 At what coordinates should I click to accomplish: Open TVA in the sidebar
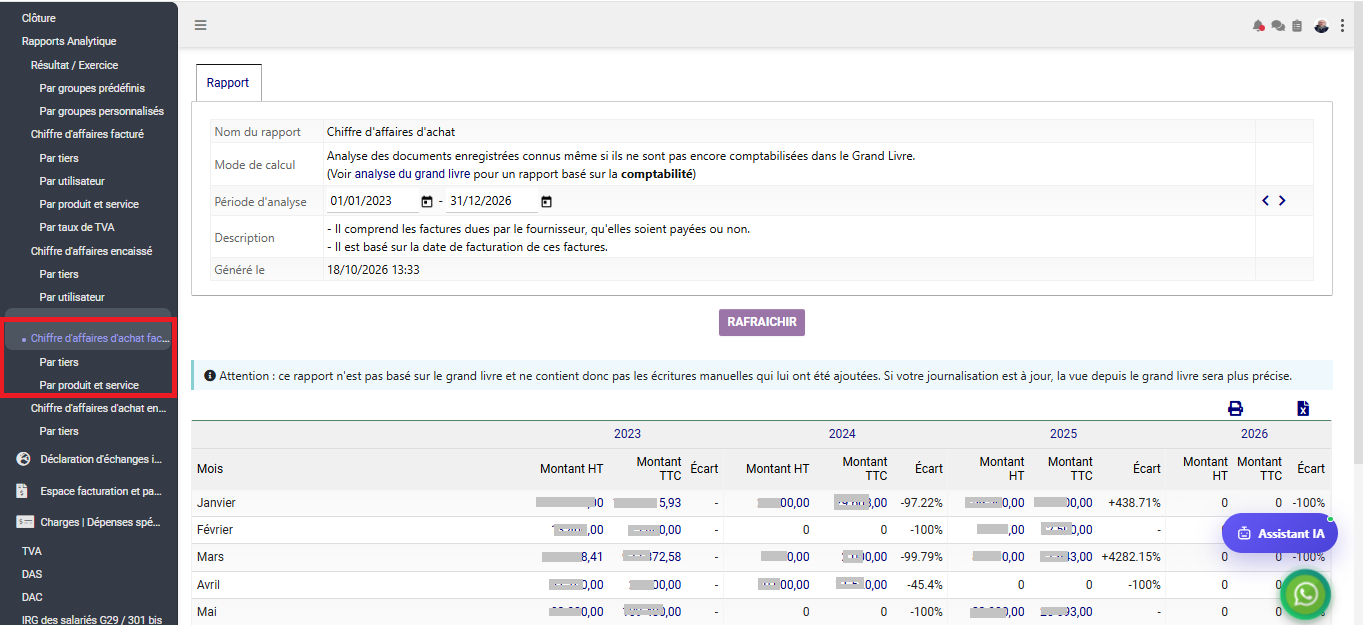pyautogui.click(x=32, y=551)
